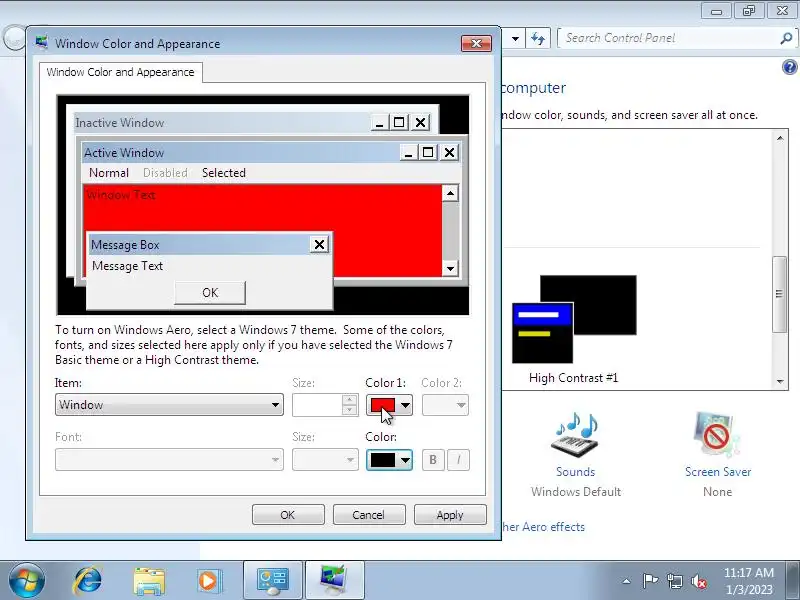Screen dimensions: 800x600
Task: Open the taskbar clock showing 11:17 AM
Action: [x=749, y=581]
